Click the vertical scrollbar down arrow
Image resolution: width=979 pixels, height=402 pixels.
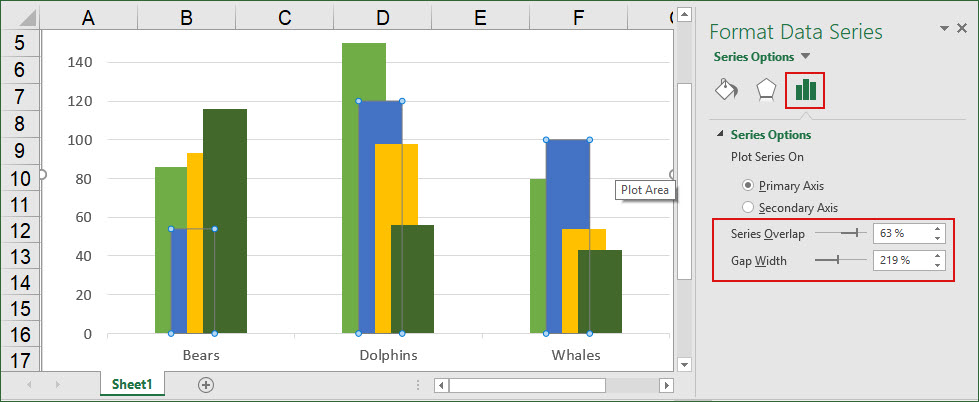pyautogui.click(x=684, y=362)
